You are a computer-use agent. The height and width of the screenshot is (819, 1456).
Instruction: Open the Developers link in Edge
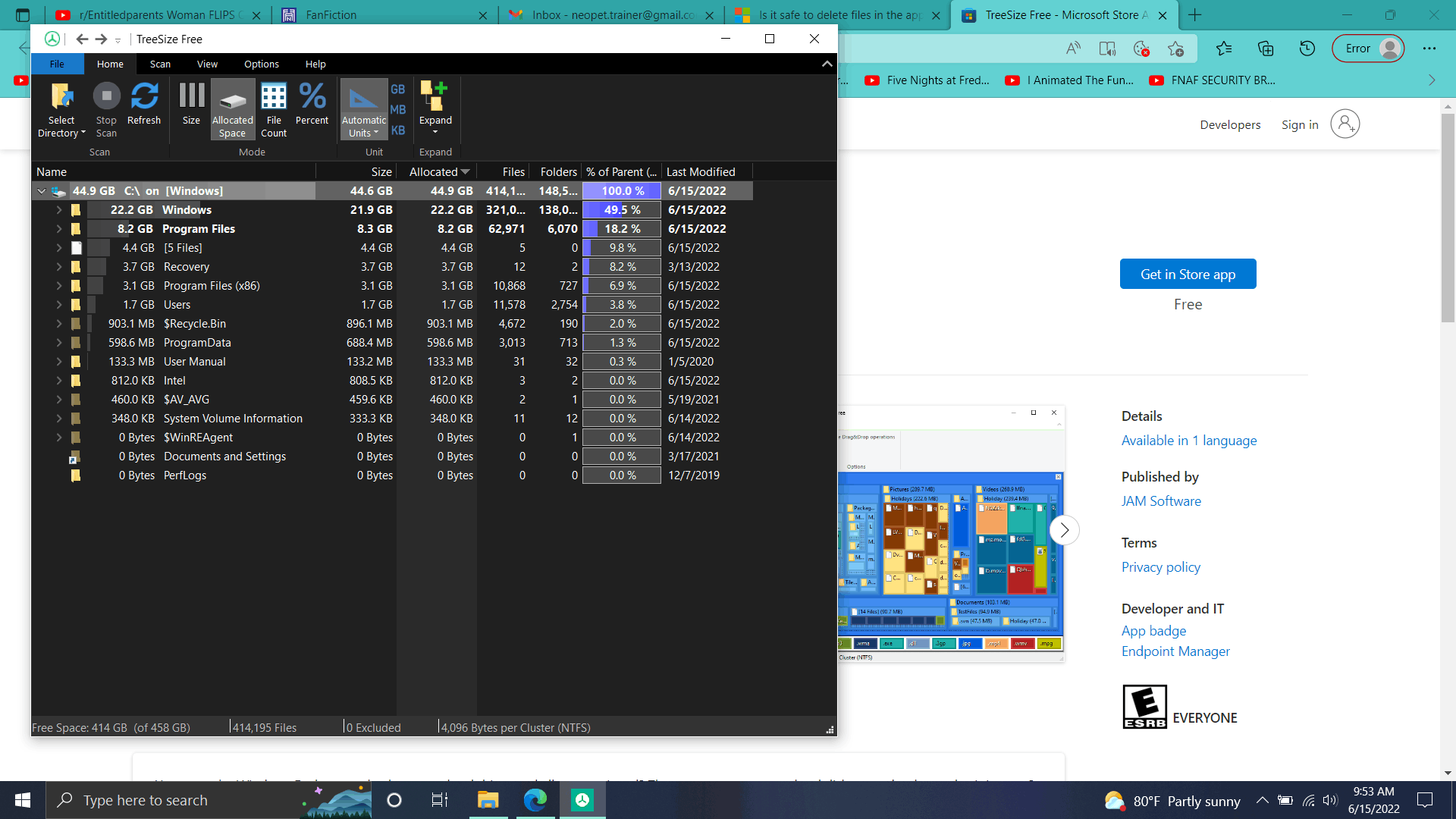coord(1230,125)
